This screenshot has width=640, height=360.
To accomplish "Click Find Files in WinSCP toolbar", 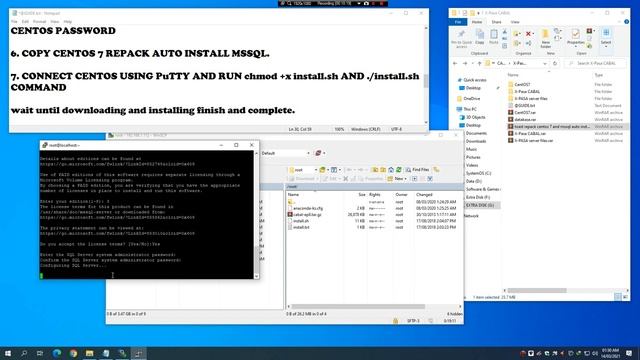I will click(x=417, y=170).
